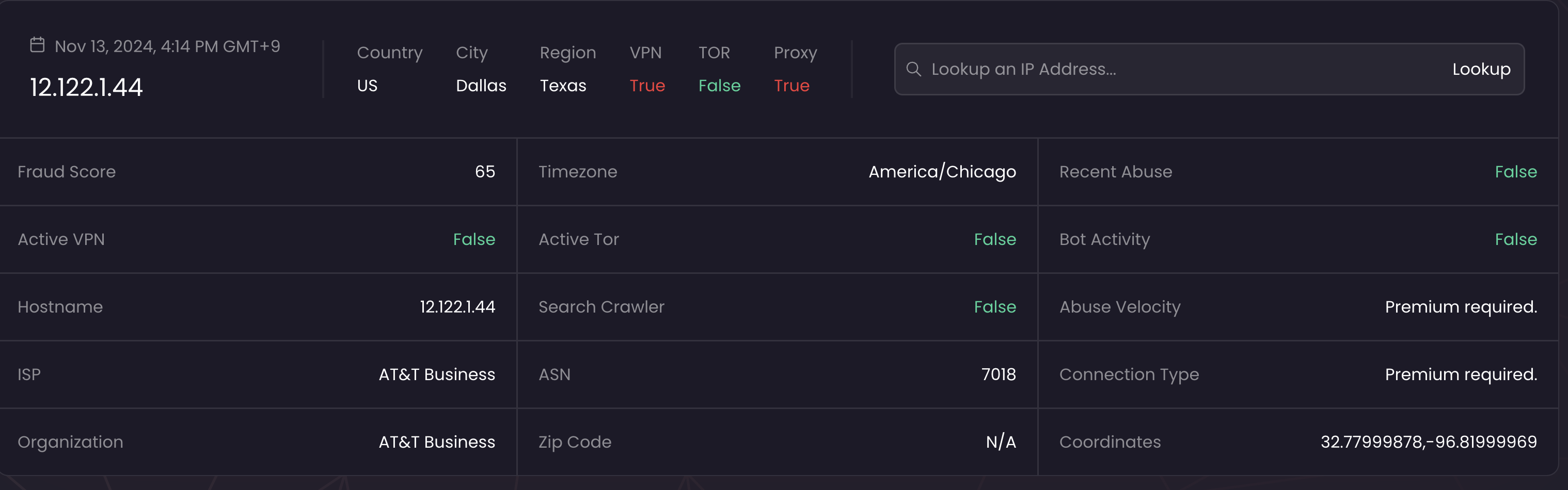The width and height of the screenshot is (1568, 490).
Task: Click the Lookup button
Action: 1481,69
